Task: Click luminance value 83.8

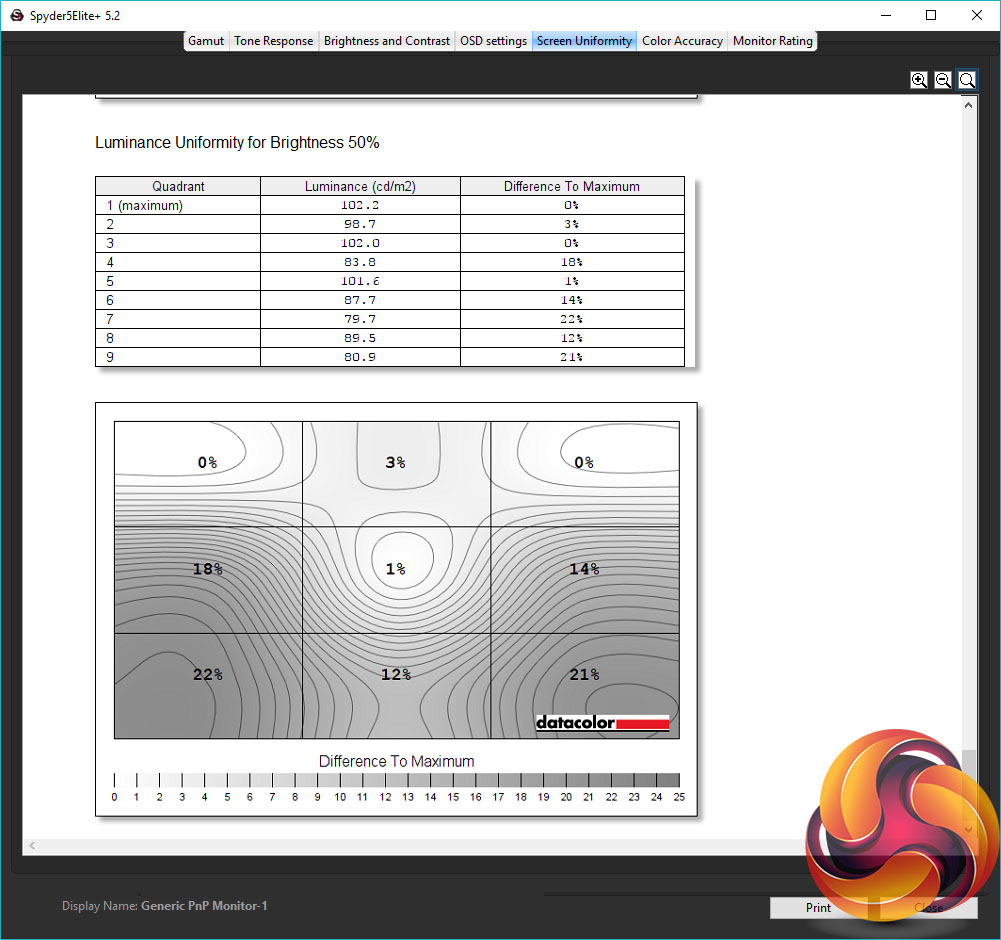Action: [360, 262]
